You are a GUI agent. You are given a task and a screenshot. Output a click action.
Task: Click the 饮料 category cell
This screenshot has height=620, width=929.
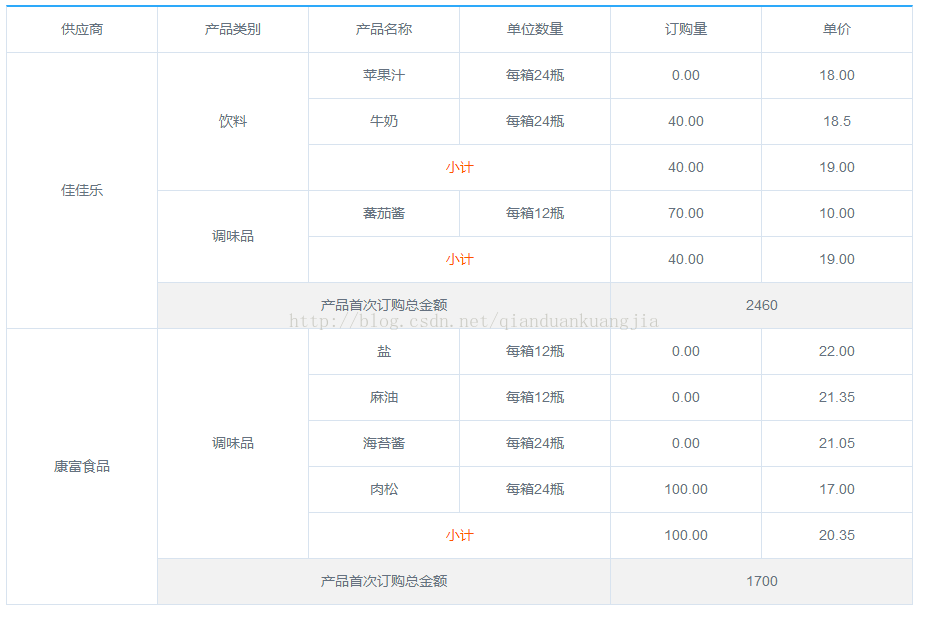pos(232,121)
